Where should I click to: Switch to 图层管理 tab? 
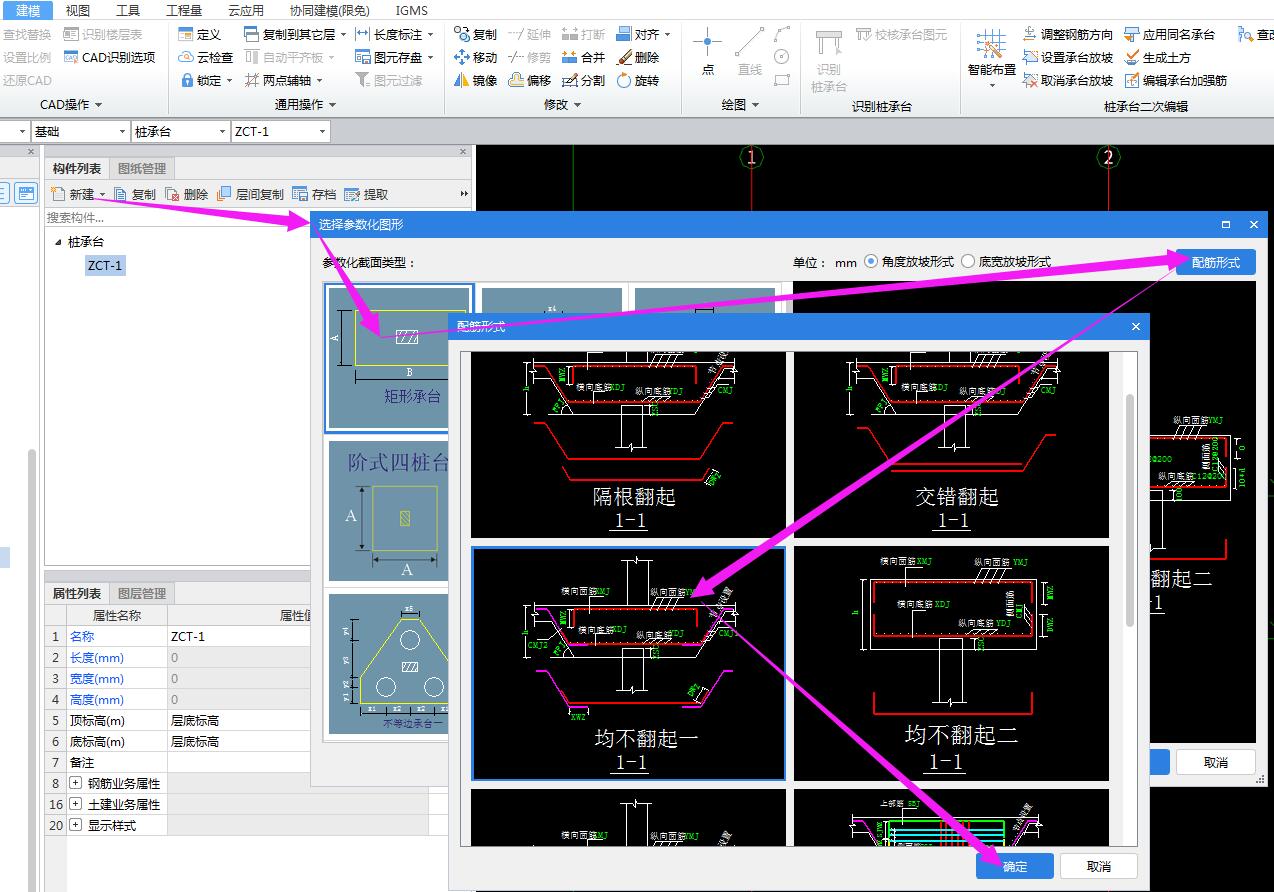(141, 593)
